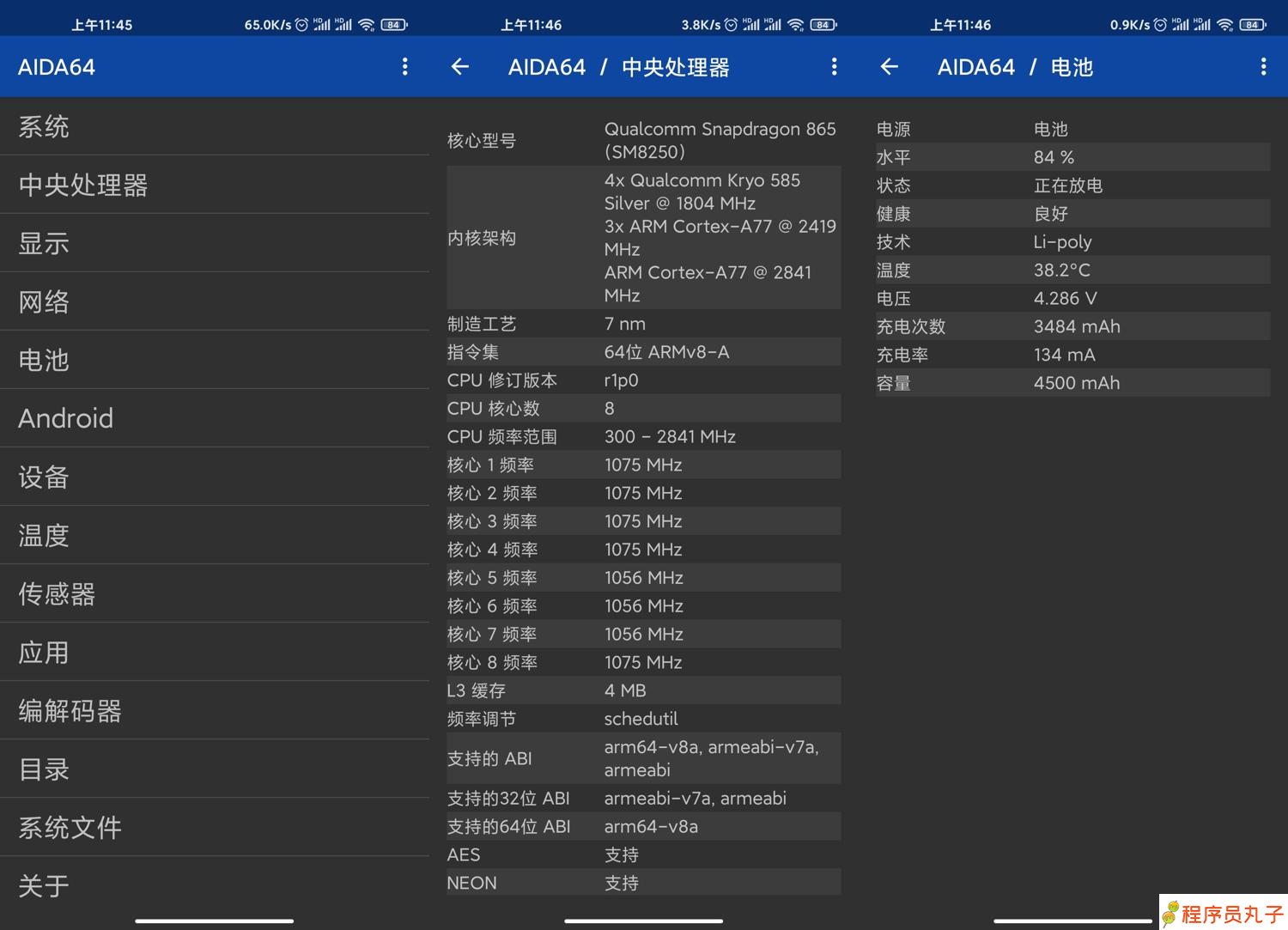Open 系统 category
Viewport: 1288px width, 930px height.
(215, 126)
